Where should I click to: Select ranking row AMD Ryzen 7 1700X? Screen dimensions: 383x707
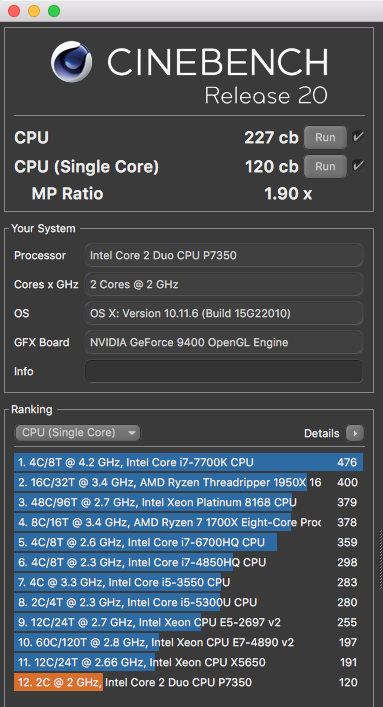(x=189, y=522)
